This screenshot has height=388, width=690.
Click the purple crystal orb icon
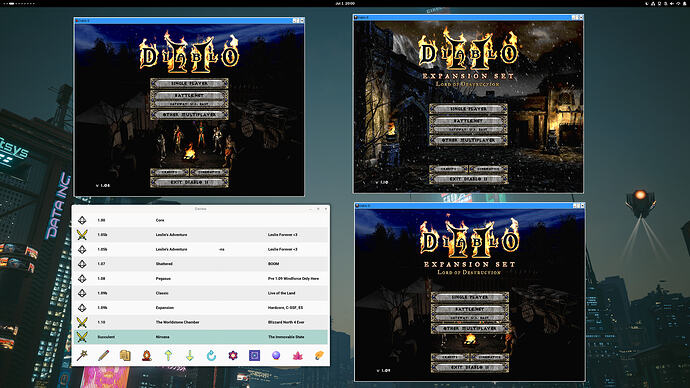(276, 355)
